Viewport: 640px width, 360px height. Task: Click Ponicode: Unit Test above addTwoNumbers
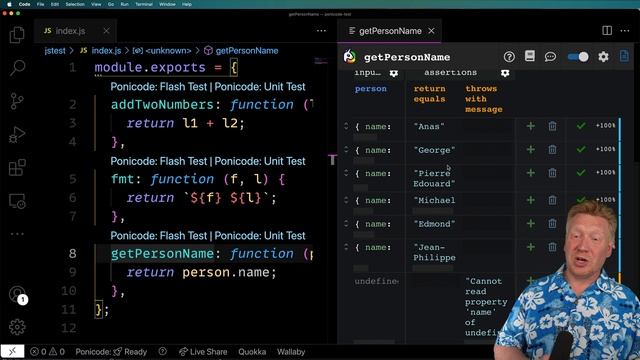(260, 87)
